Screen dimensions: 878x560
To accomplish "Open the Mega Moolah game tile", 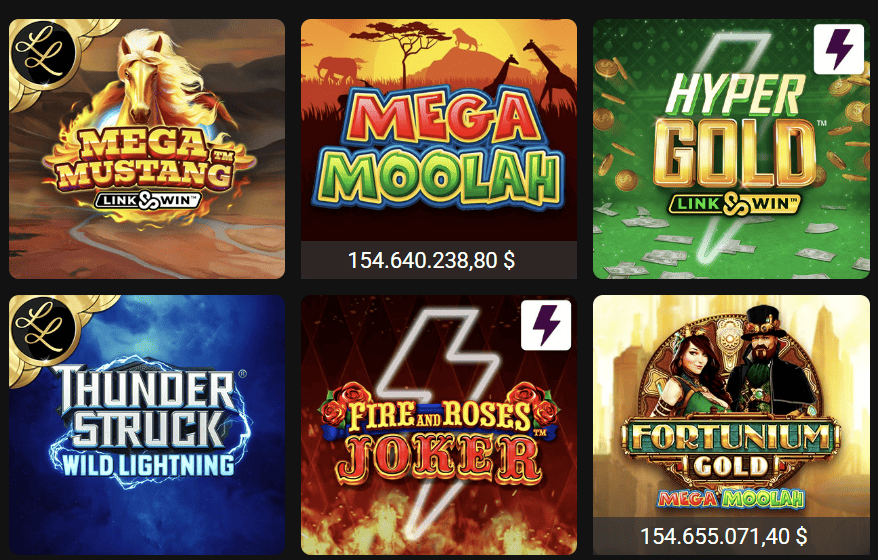I will point(439,149).
